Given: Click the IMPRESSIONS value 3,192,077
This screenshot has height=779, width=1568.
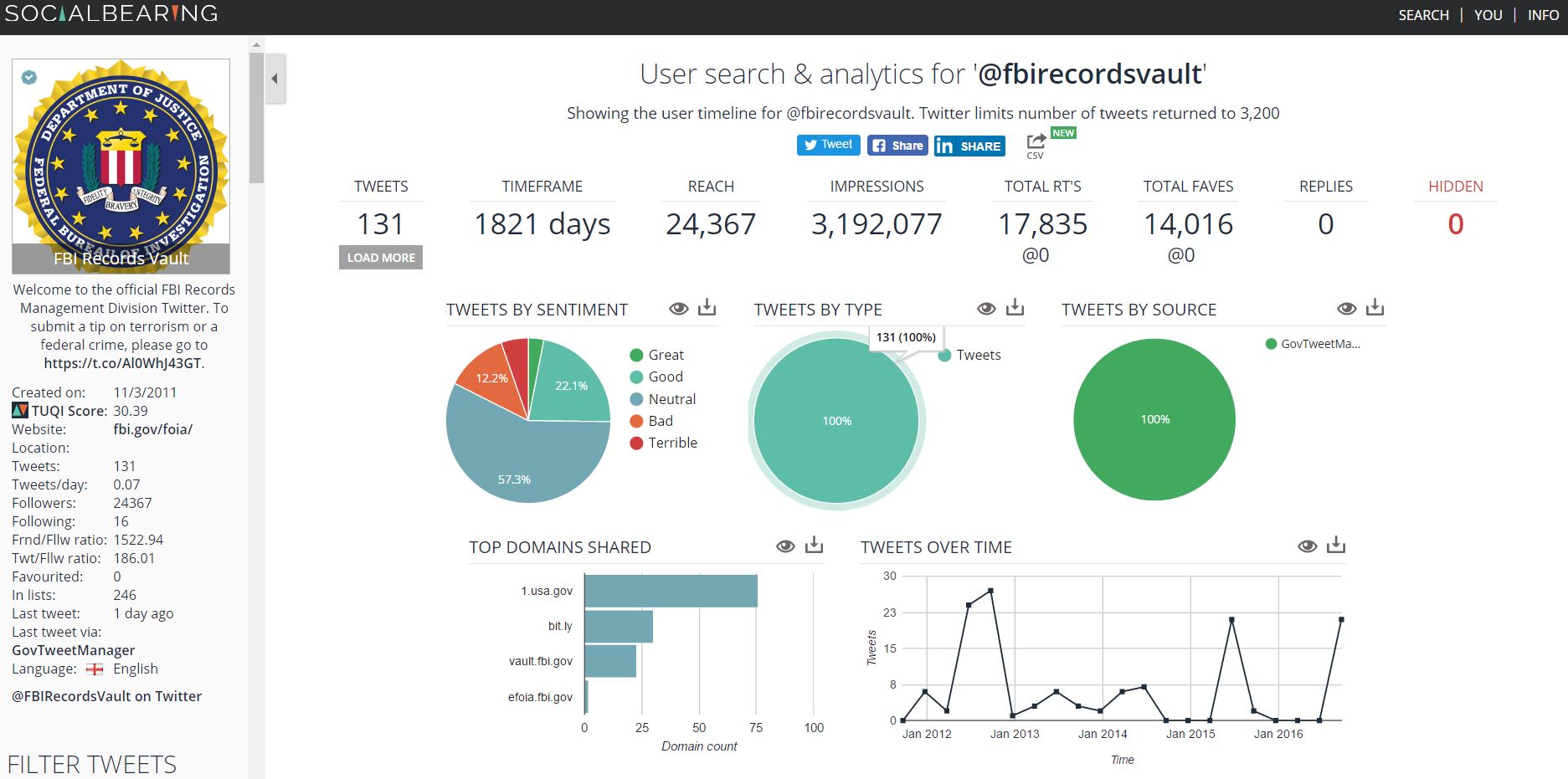Looking at the screenshot, I should click(877, 224).
